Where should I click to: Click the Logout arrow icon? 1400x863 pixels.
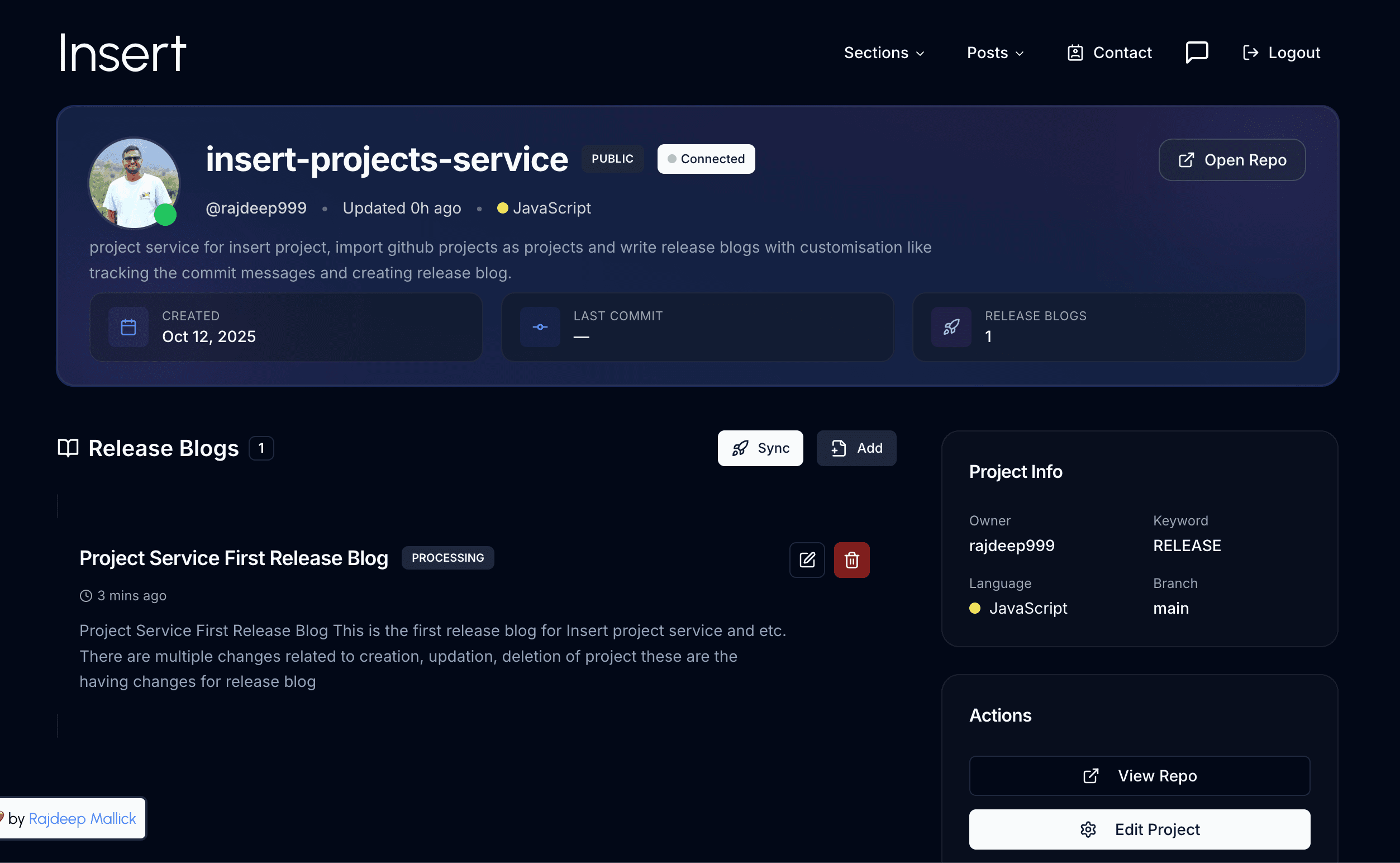(1250, 53)
